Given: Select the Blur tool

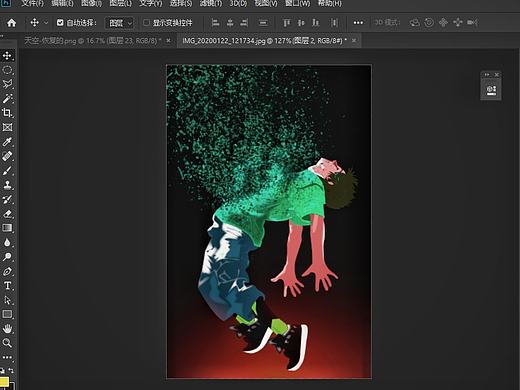Looking at the screenshot, I should (x=7, y=242).
